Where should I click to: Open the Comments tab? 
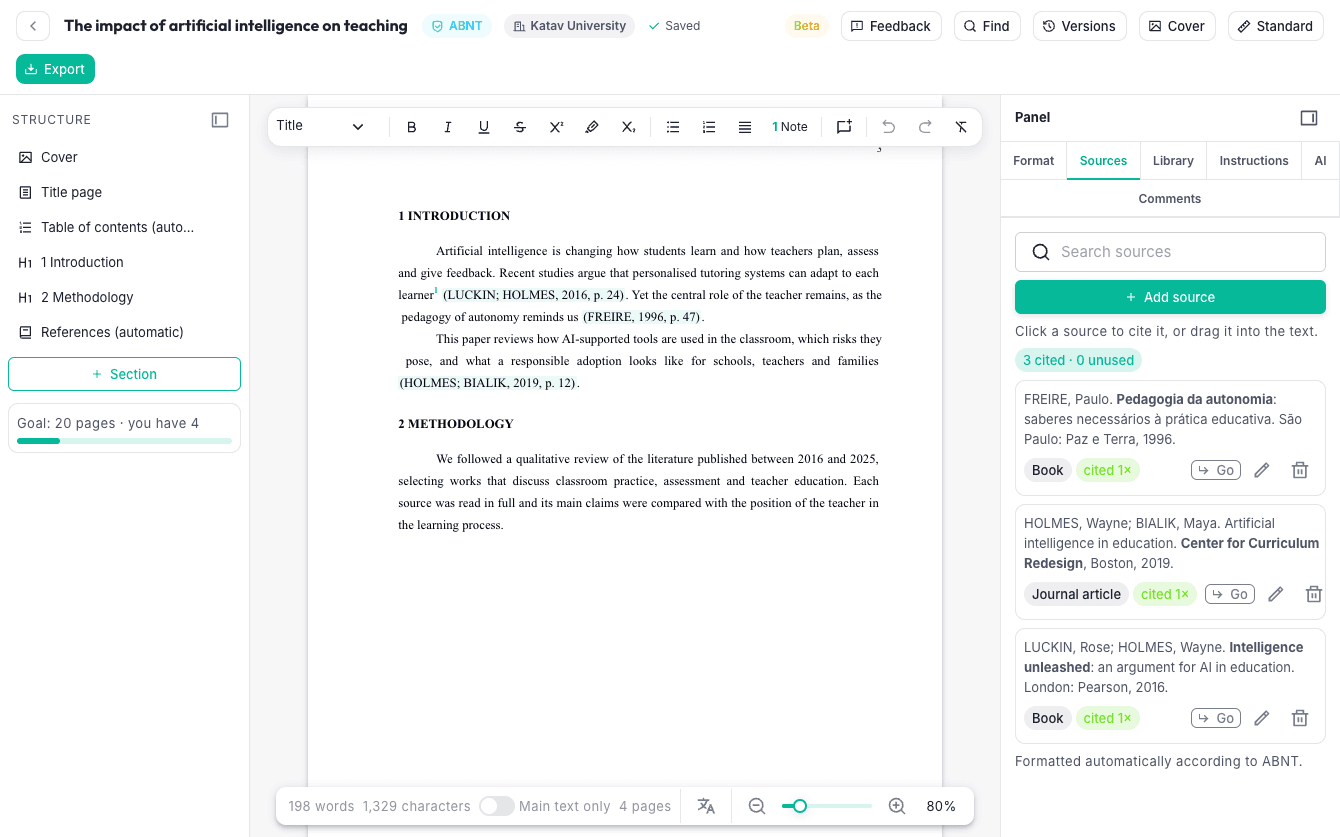click(1170, 199)
